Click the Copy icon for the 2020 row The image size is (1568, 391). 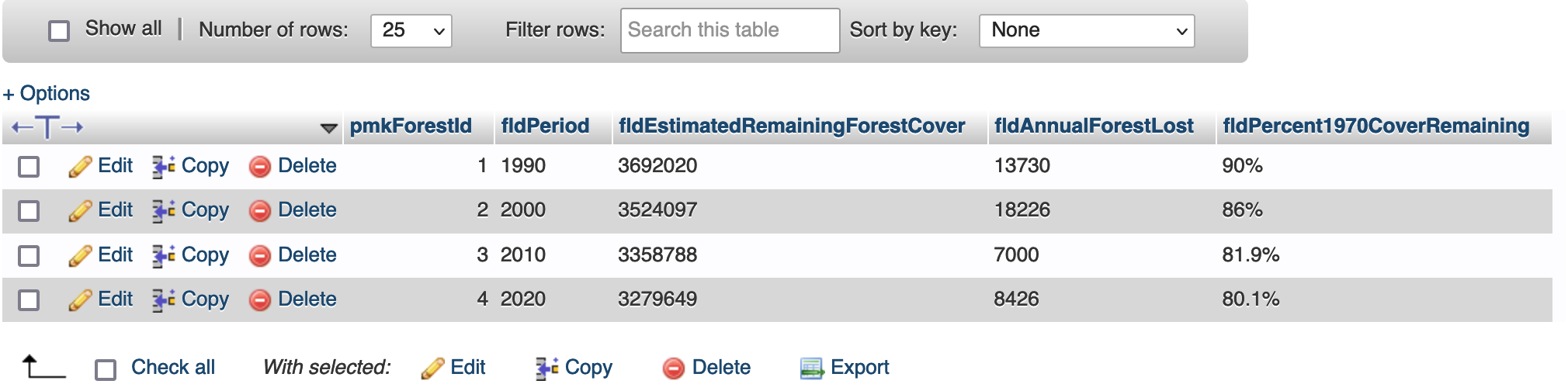pos(163,300)
